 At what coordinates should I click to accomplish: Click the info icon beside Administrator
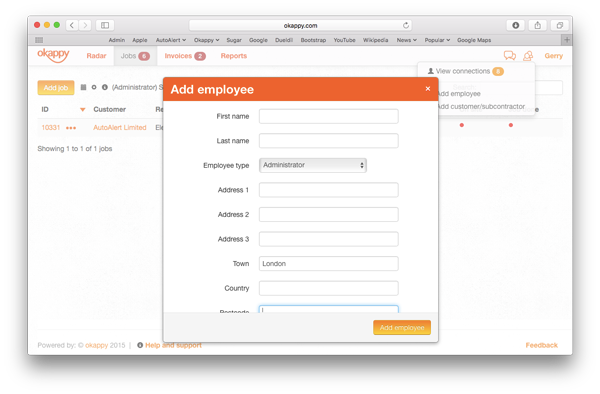104,87
